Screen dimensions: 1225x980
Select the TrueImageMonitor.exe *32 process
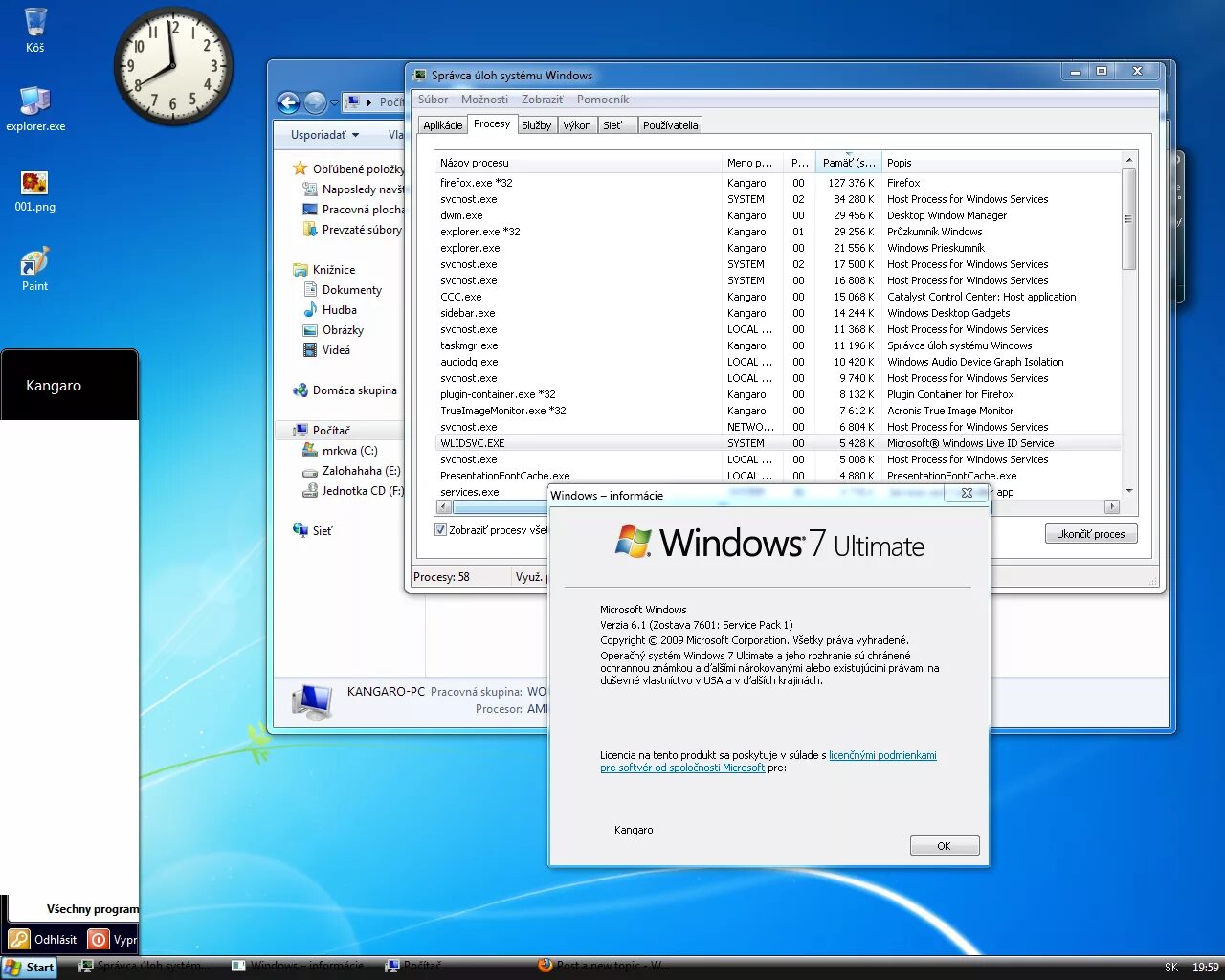[777, 411]
